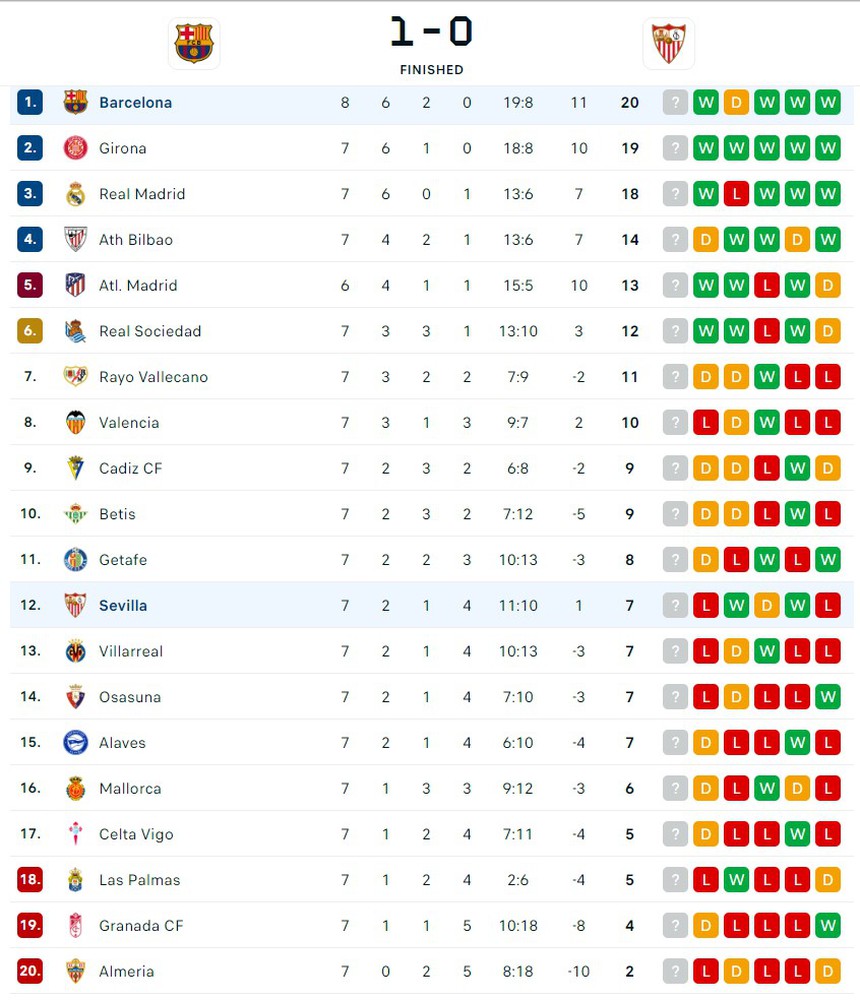
Task: Click the rank 1 position badge
Action: click(x=30, y=102)
